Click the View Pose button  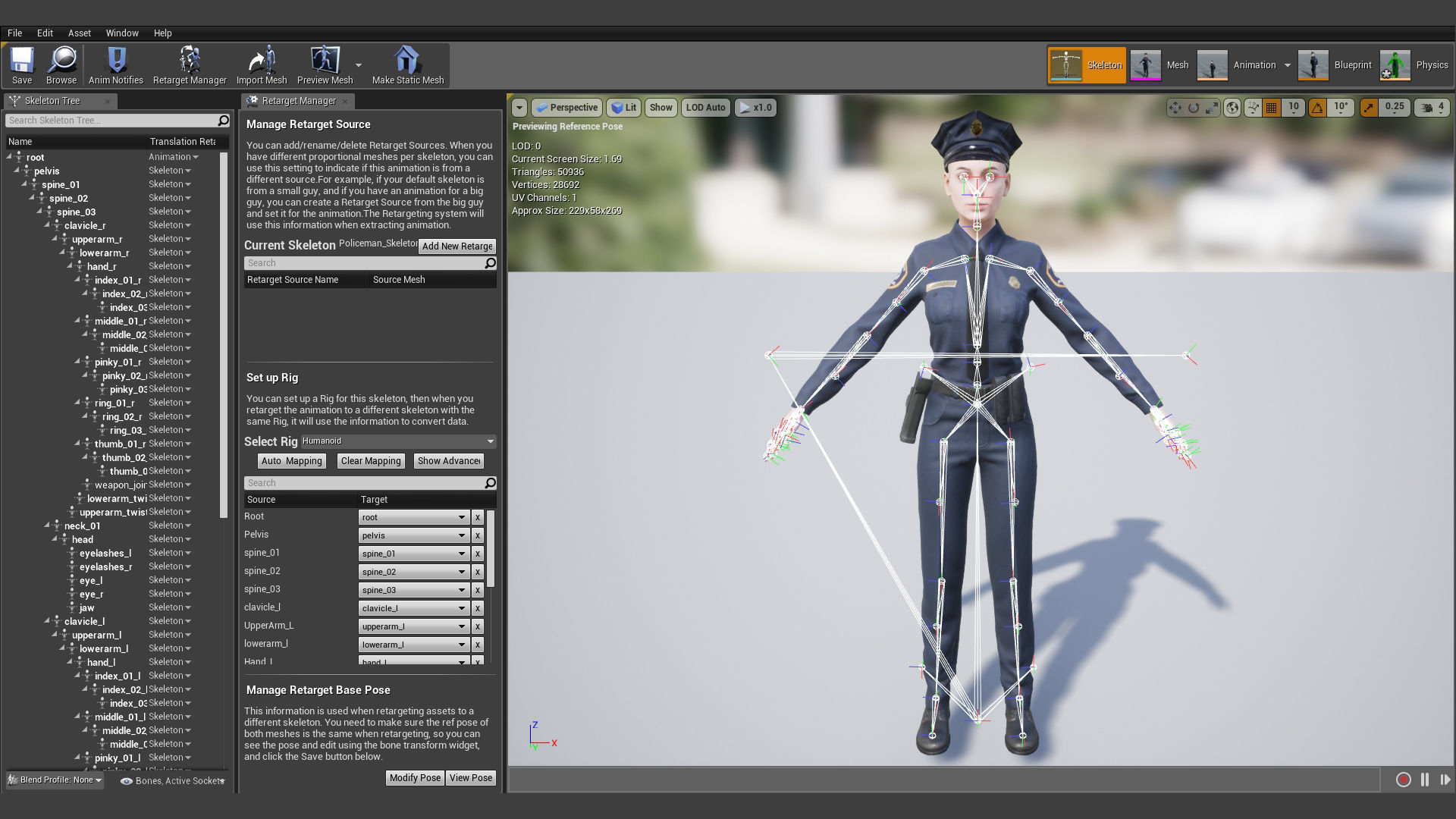tap(471, 778)
